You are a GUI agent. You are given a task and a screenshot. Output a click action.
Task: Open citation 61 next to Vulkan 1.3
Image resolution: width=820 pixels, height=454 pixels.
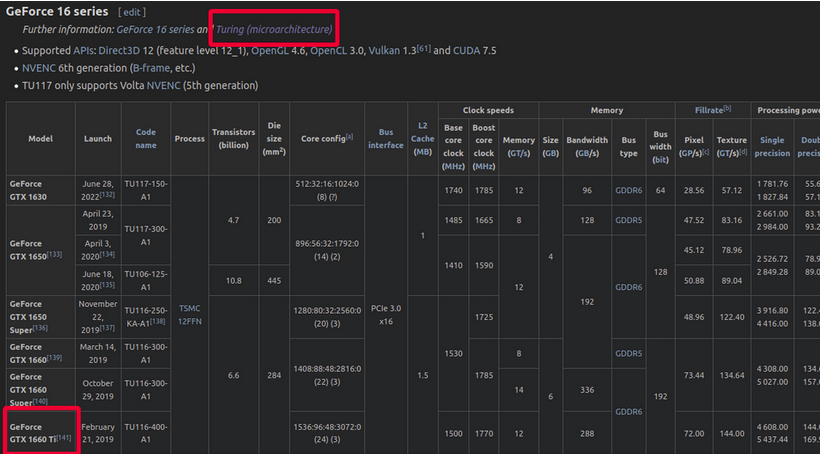(x=424, y=49)
